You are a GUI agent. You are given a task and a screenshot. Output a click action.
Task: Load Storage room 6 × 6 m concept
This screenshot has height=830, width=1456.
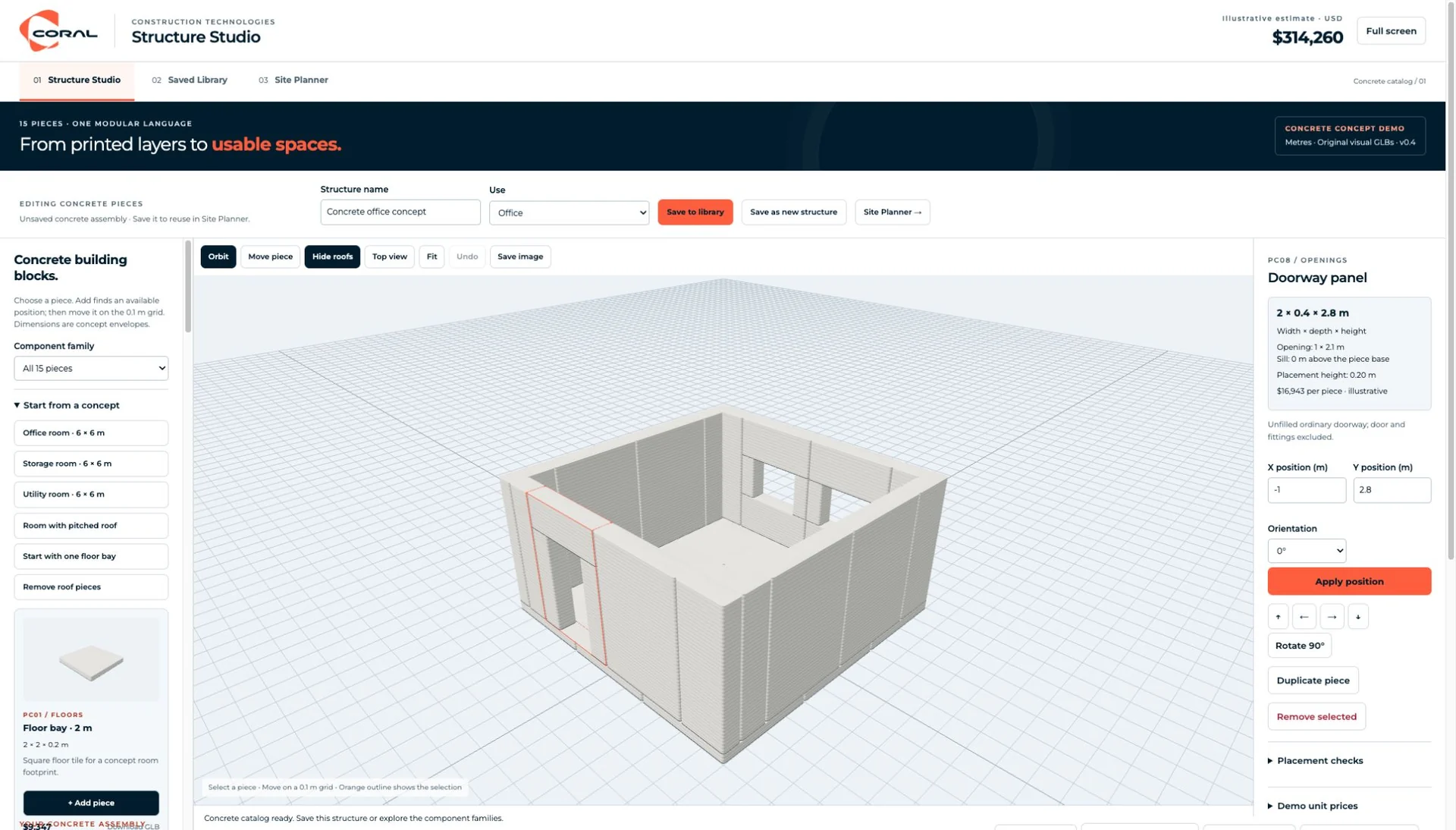91,464
